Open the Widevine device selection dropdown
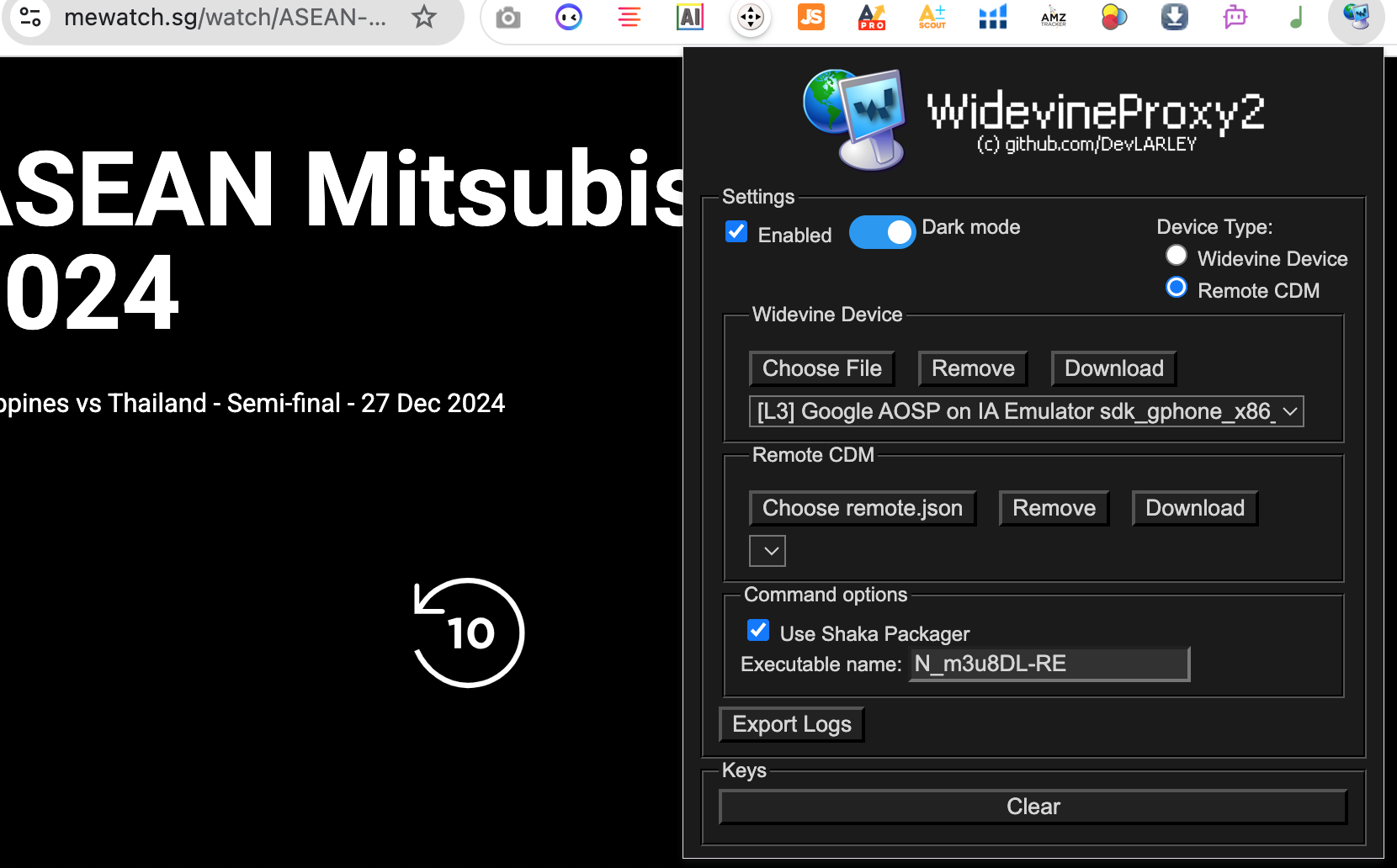The width and height of the screenshot is (1397, 868). click(1026, 411)
